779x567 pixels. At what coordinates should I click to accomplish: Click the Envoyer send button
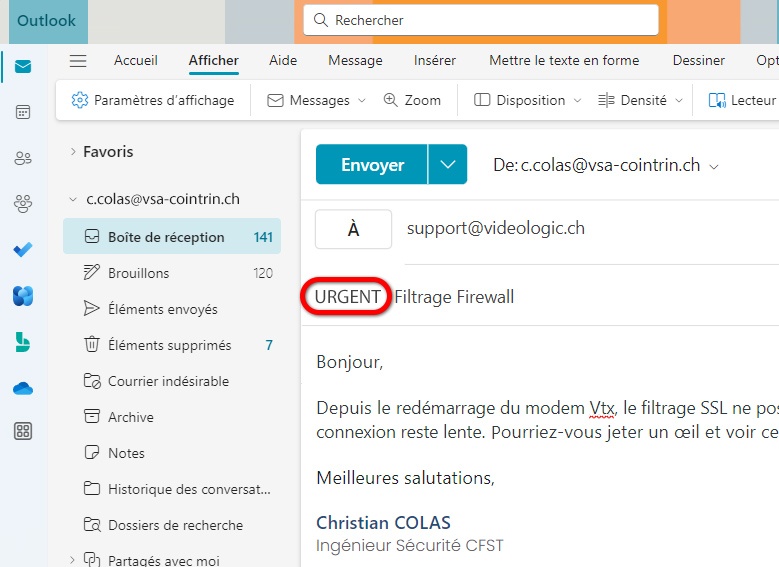click(x=372, y=165)
